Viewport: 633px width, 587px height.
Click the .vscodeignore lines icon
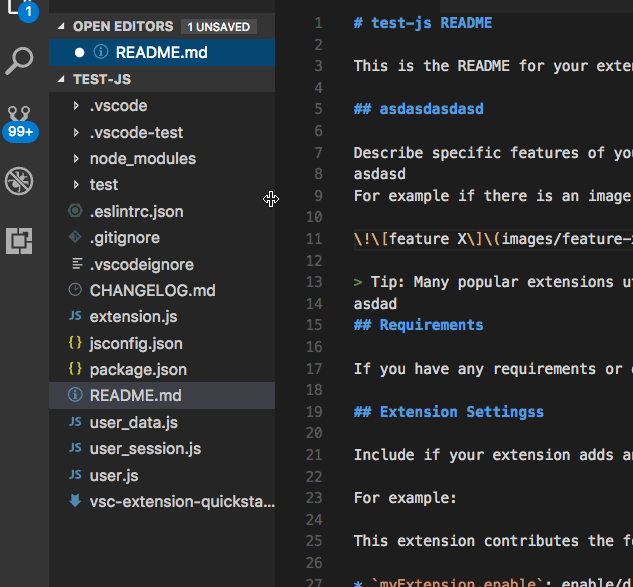pos(77,264)
